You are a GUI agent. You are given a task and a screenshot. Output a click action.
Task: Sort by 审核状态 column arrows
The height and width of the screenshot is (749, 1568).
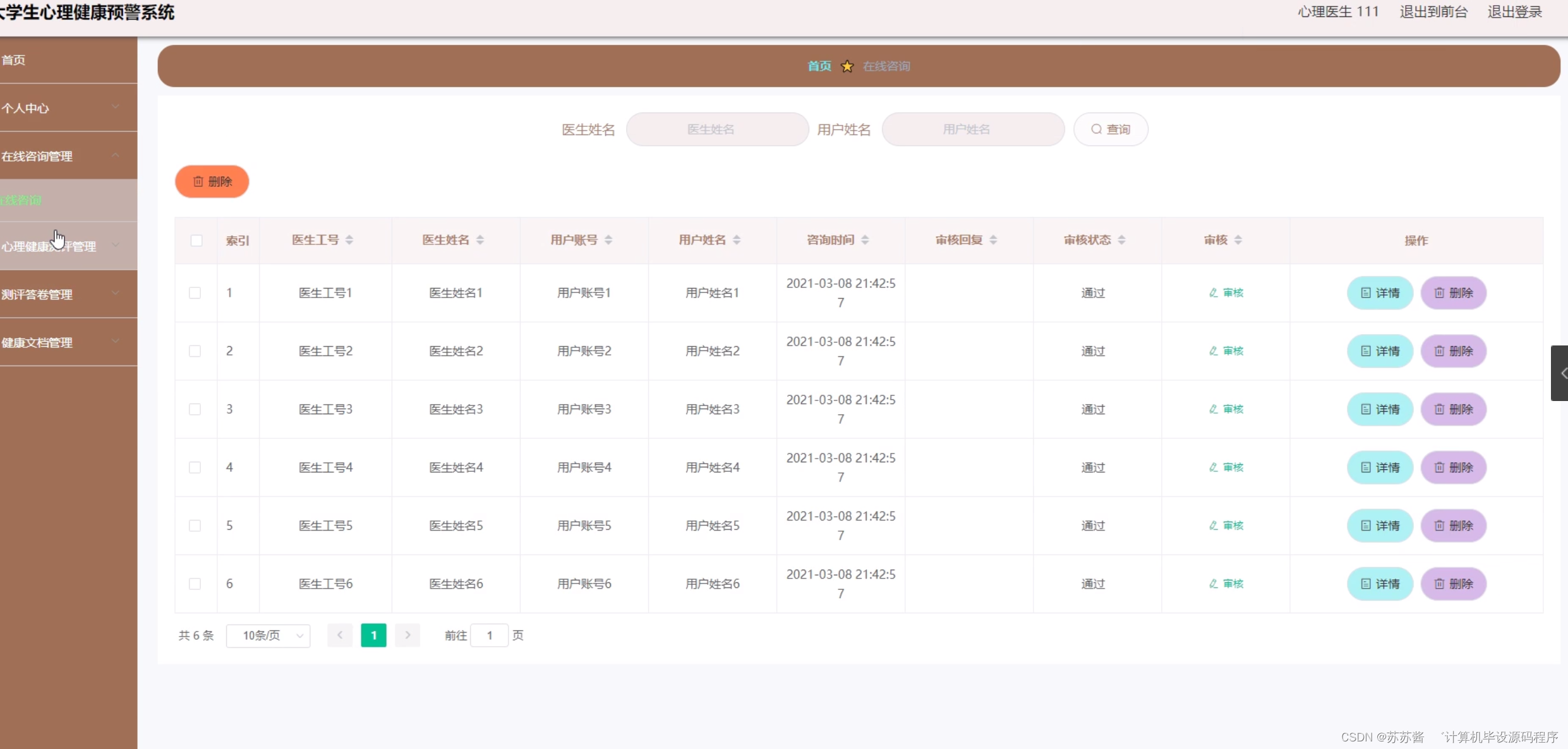tap(1121, 240)
